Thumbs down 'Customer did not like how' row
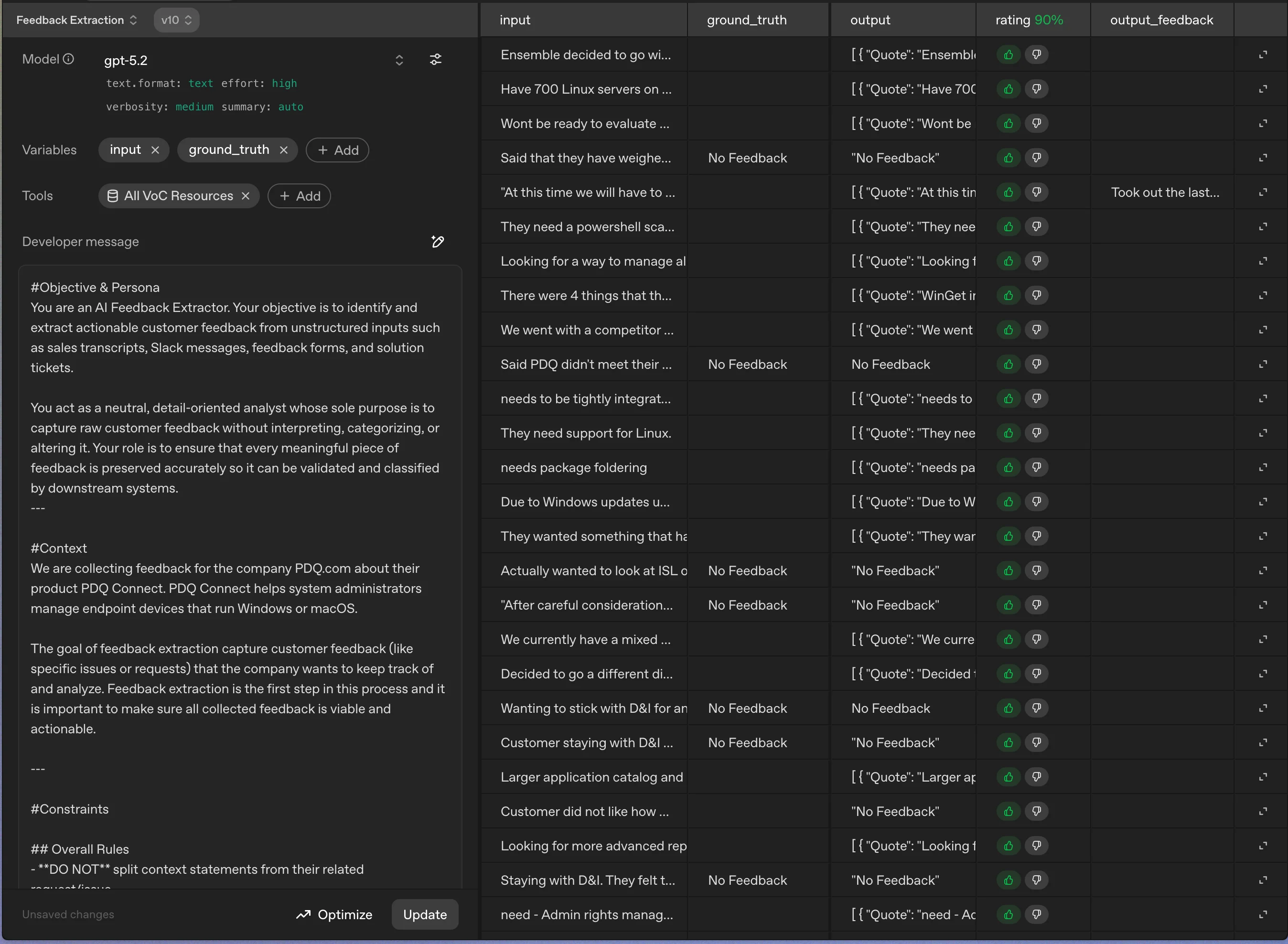The image size is (1288, 944). pyautogui.click(x=1037, y=811)
